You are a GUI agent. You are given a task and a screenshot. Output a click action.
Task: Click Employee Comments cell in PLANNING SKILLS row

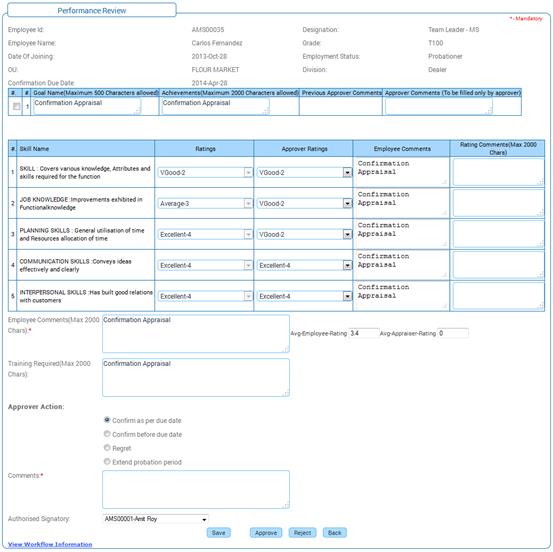(401, 234)
